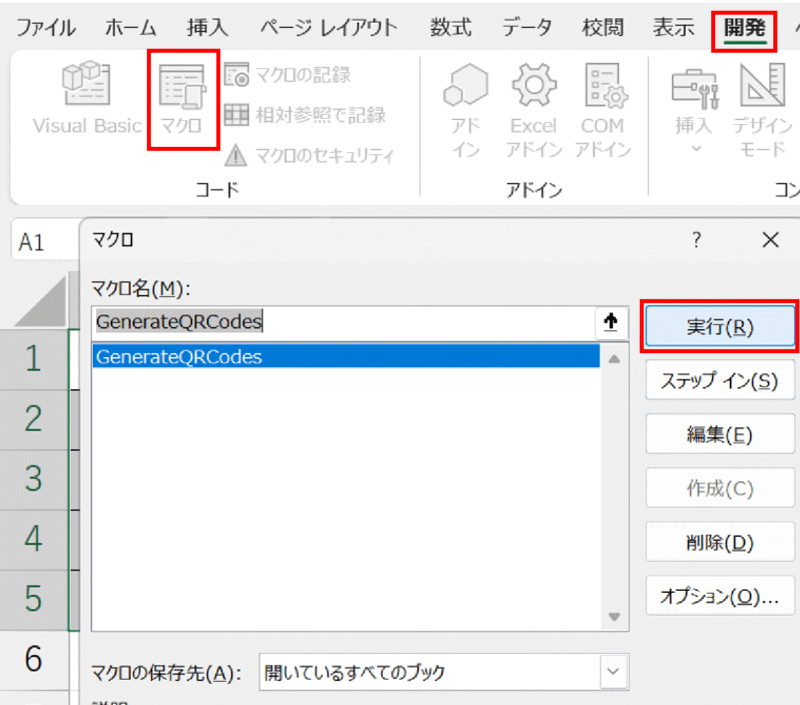Click the dialog help question mark
This screenshot has width=800, height=705.
coord(696,240)
